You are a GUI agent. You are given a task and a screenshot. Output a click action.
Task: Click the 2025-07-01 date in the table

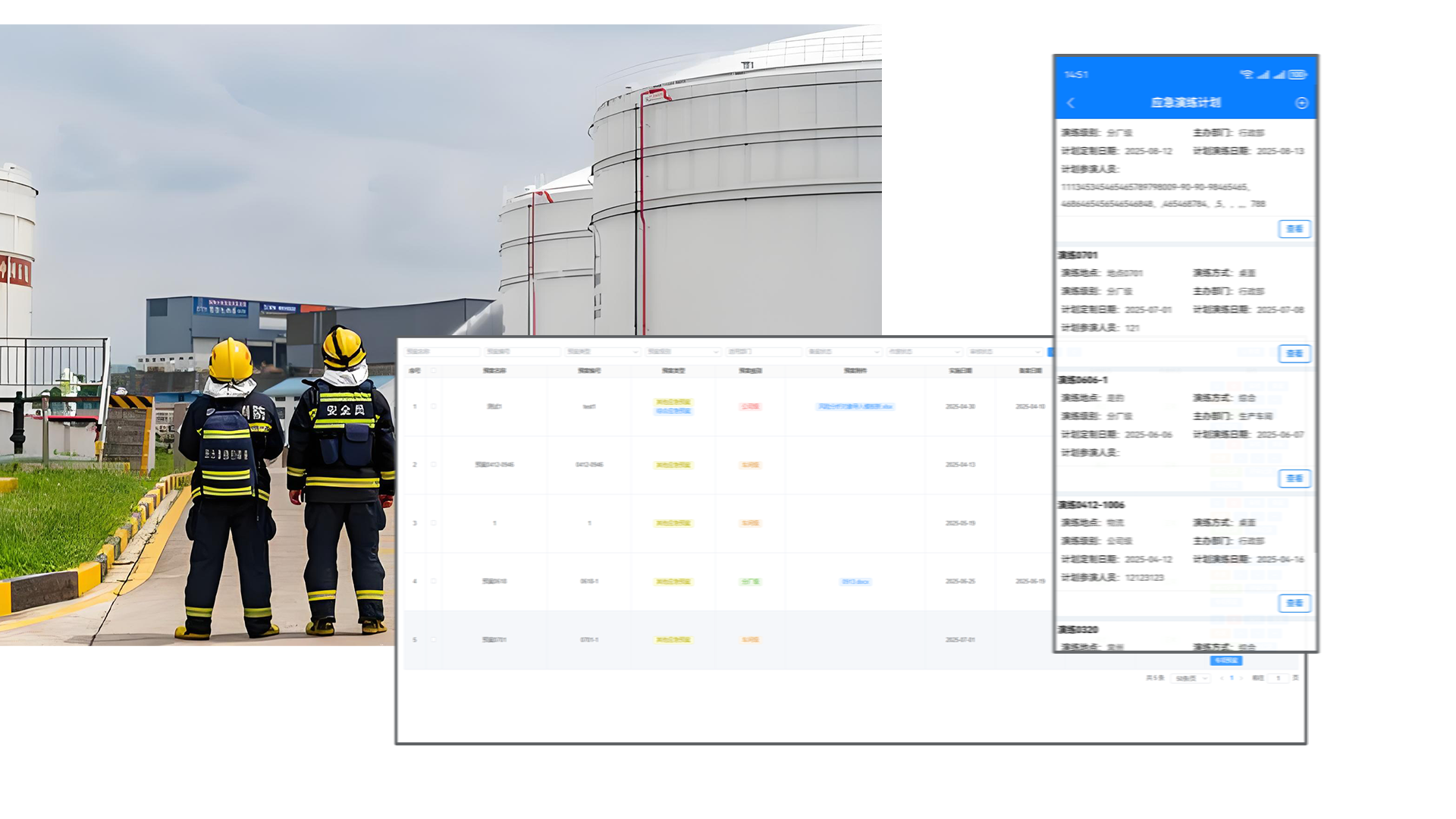[961, 640]
